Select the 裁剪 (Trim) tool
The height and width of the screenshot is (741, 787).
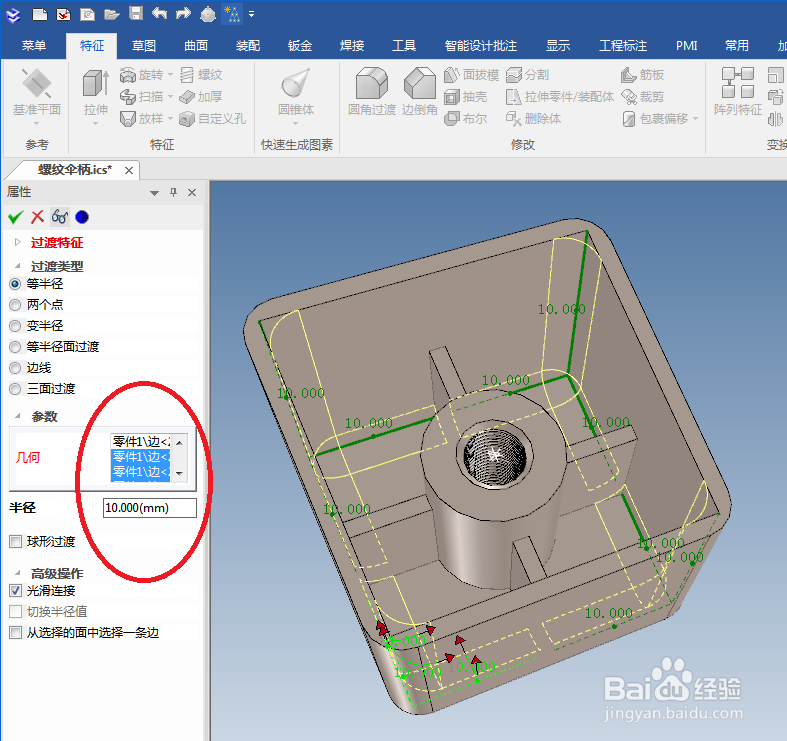[642, 96]
